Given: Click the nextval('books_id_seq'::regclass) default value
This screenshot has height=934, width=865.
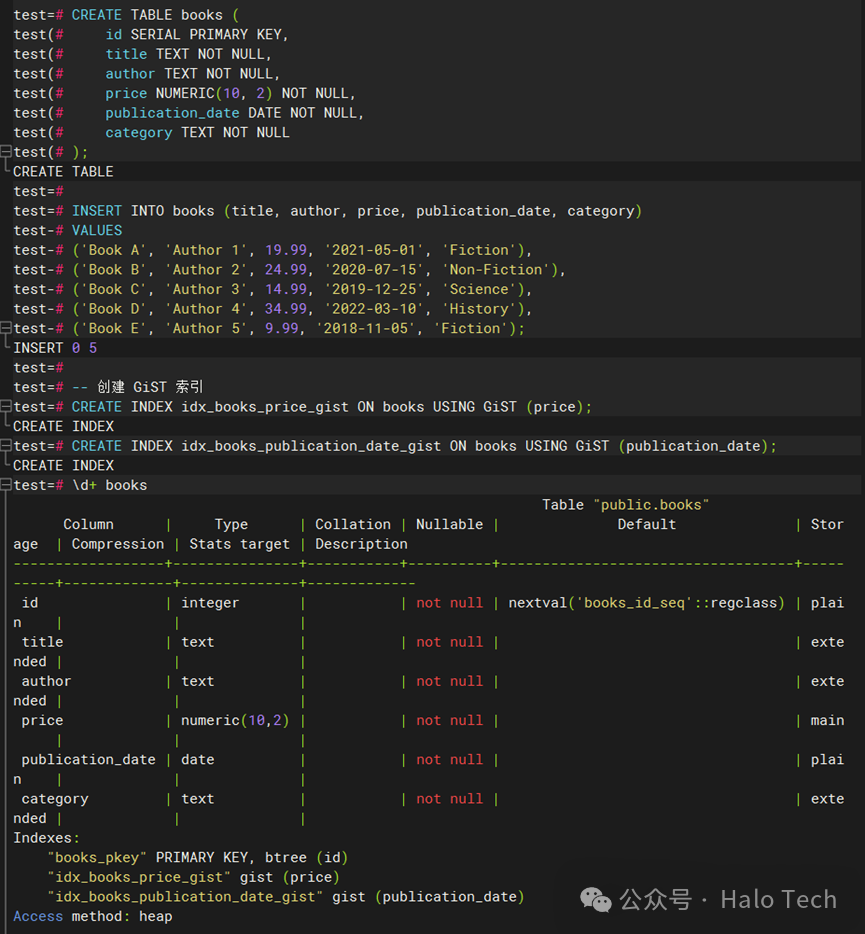Looking at the screenshot, I should [647, 603].
